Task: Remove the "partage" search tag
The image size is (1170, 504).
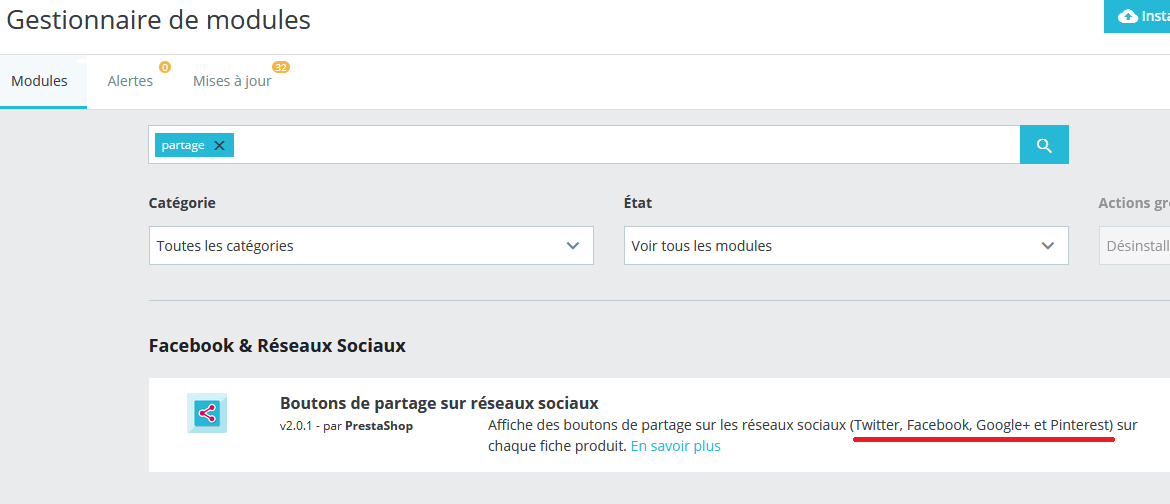Action: pos(219,146)
